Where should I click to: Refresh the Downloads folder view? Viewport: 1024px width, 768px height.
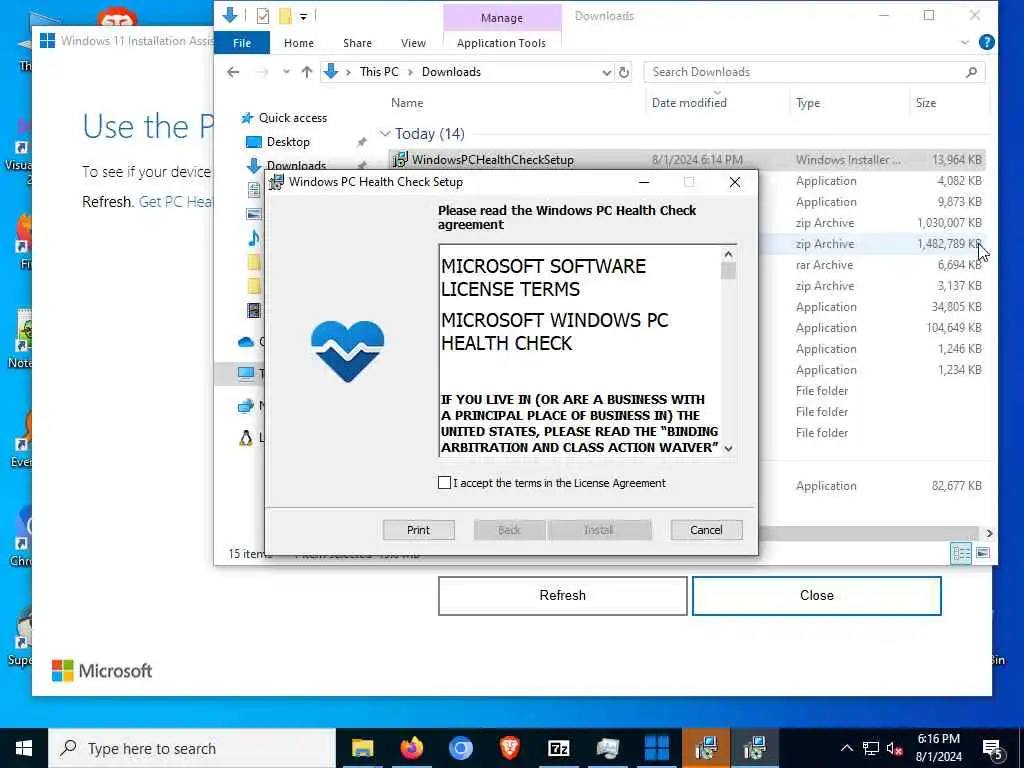624,72
